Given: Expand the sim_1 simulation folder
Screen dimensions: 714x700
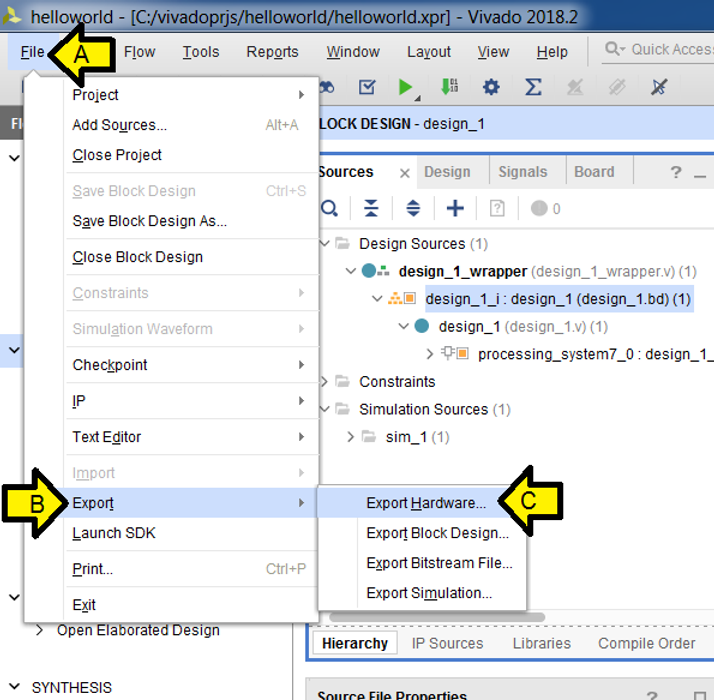Looking at the screenshot, I should point(351,437).
